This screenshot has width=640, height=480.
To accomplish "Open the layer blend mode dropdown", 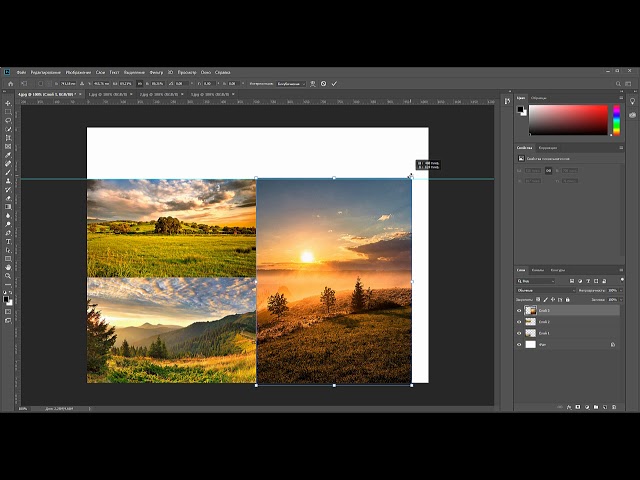I will tap(545, 290).
